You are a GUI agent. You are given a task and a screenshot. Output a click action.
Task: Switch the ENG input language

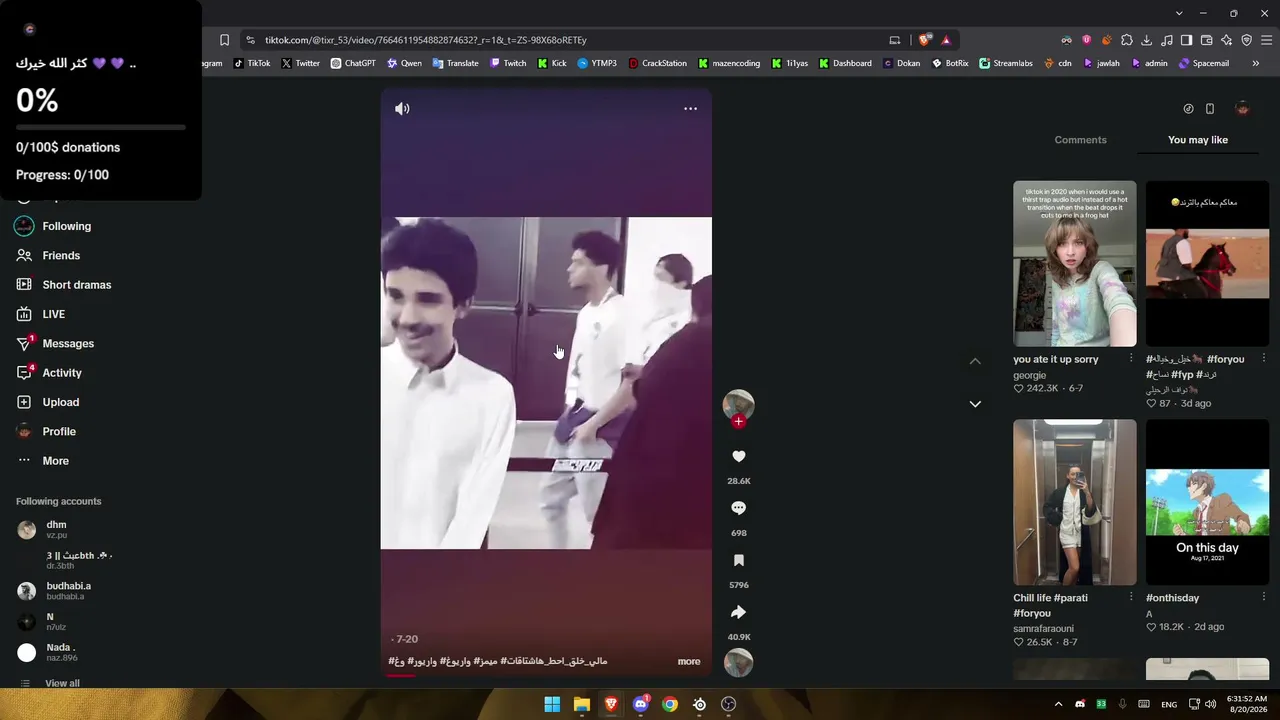click(x=1169, y=705)
